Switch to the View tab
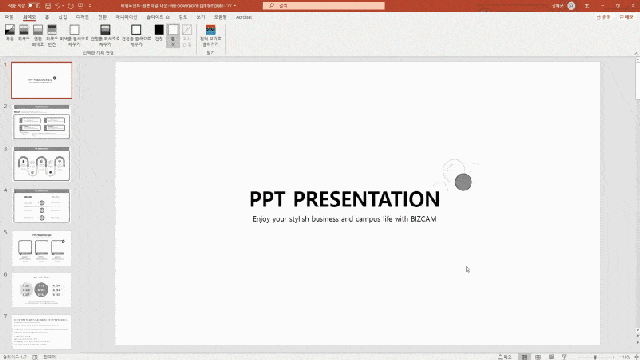Viewport: 640px width, 360px height. [x=201, y=17]
